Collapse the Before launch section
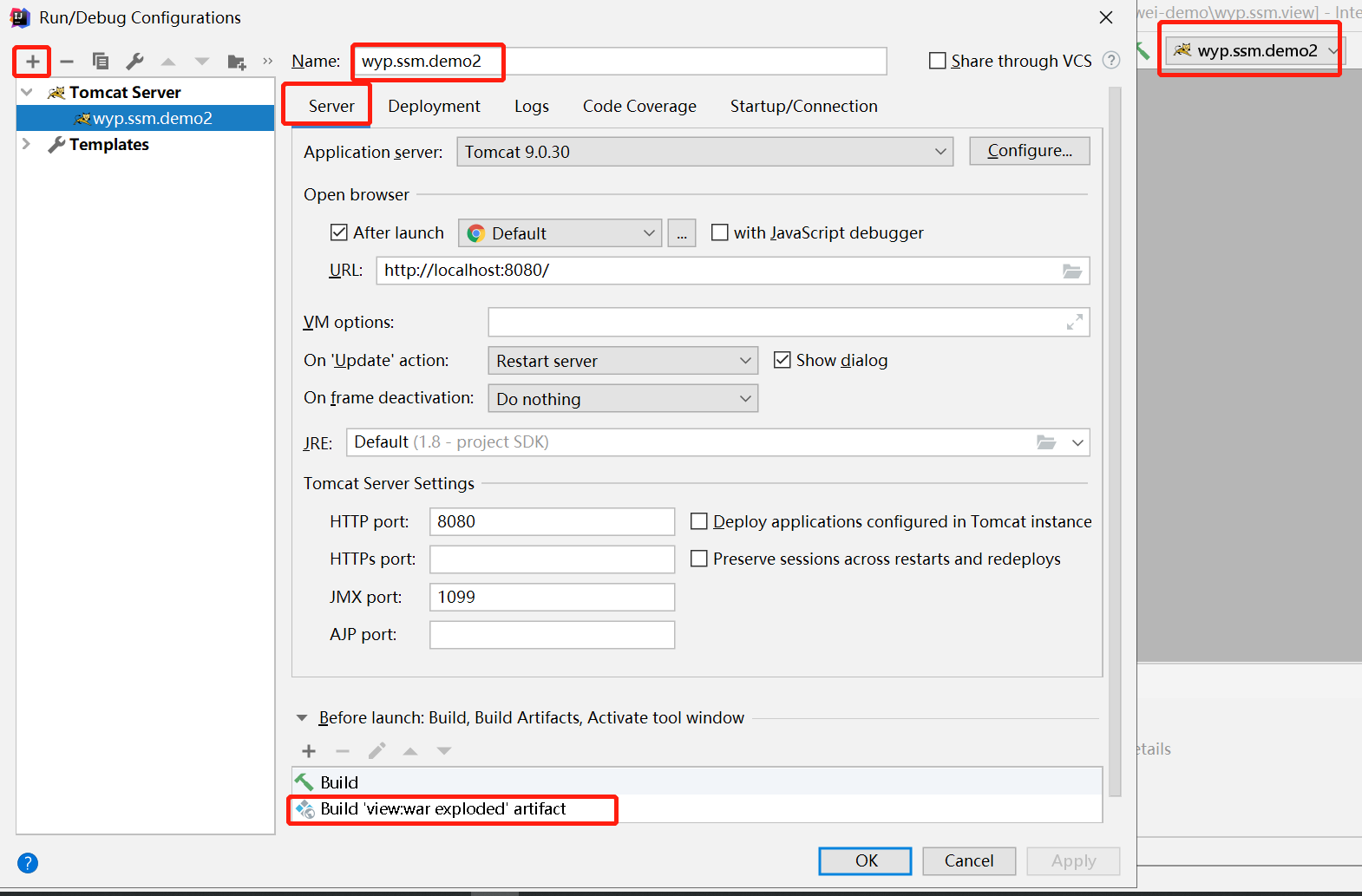Viewport: 1362px width, 896px height. 302,718
